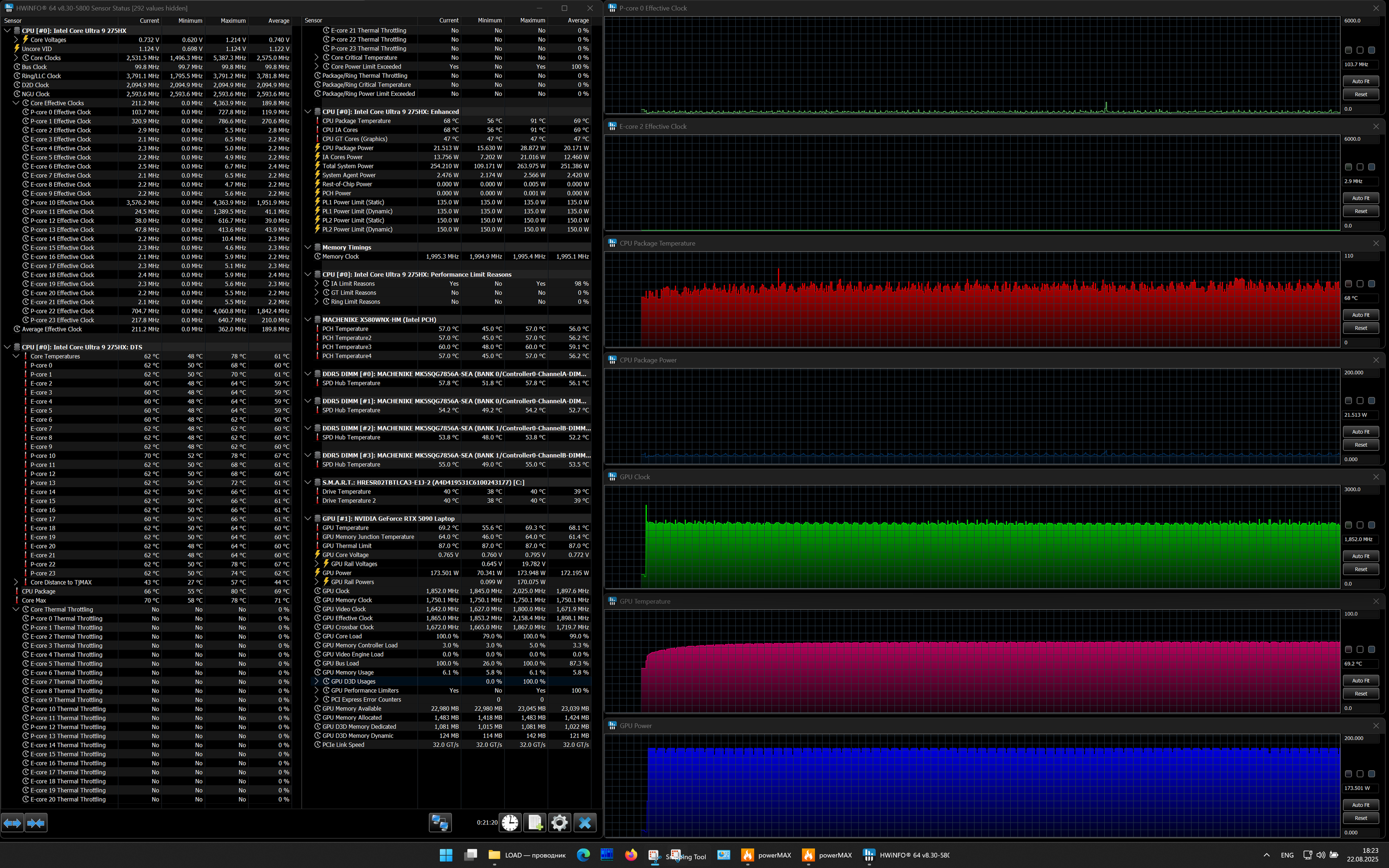The width and height of the screenshot is (1389, 868).
Task: Click the Average column header in right pane
Action: click(578, 21)
